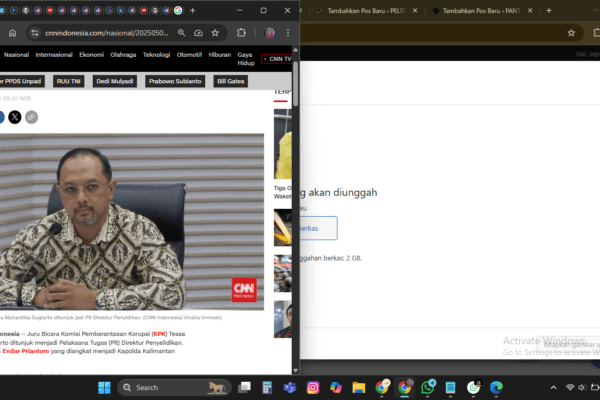
Task: Open the Olahraga section
Action: pos(123,55)
